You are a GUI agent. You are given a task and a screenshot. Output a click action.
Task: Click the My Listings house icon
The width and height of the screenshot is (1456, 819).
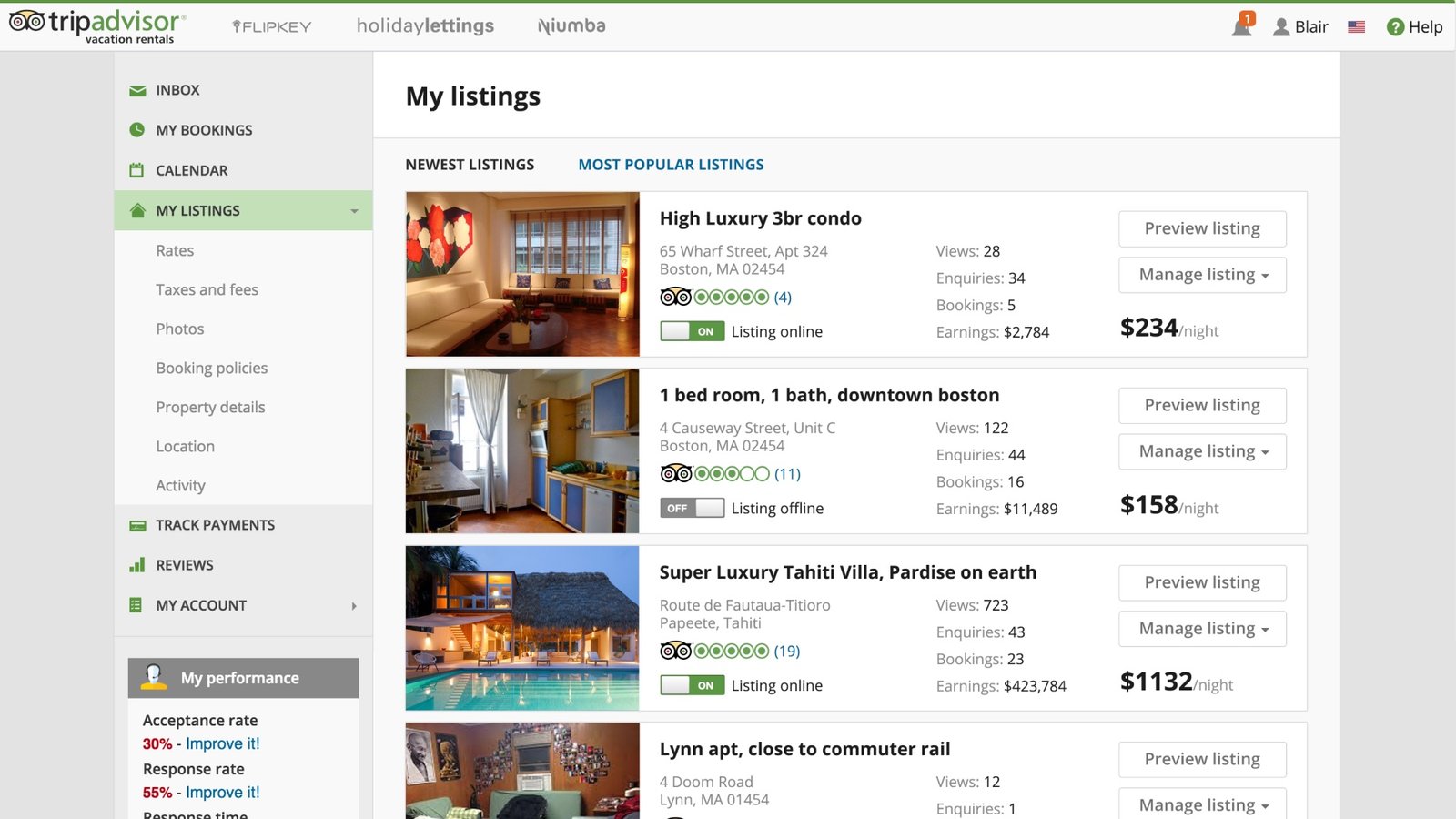pyautogui.click(x=137, y=210)
